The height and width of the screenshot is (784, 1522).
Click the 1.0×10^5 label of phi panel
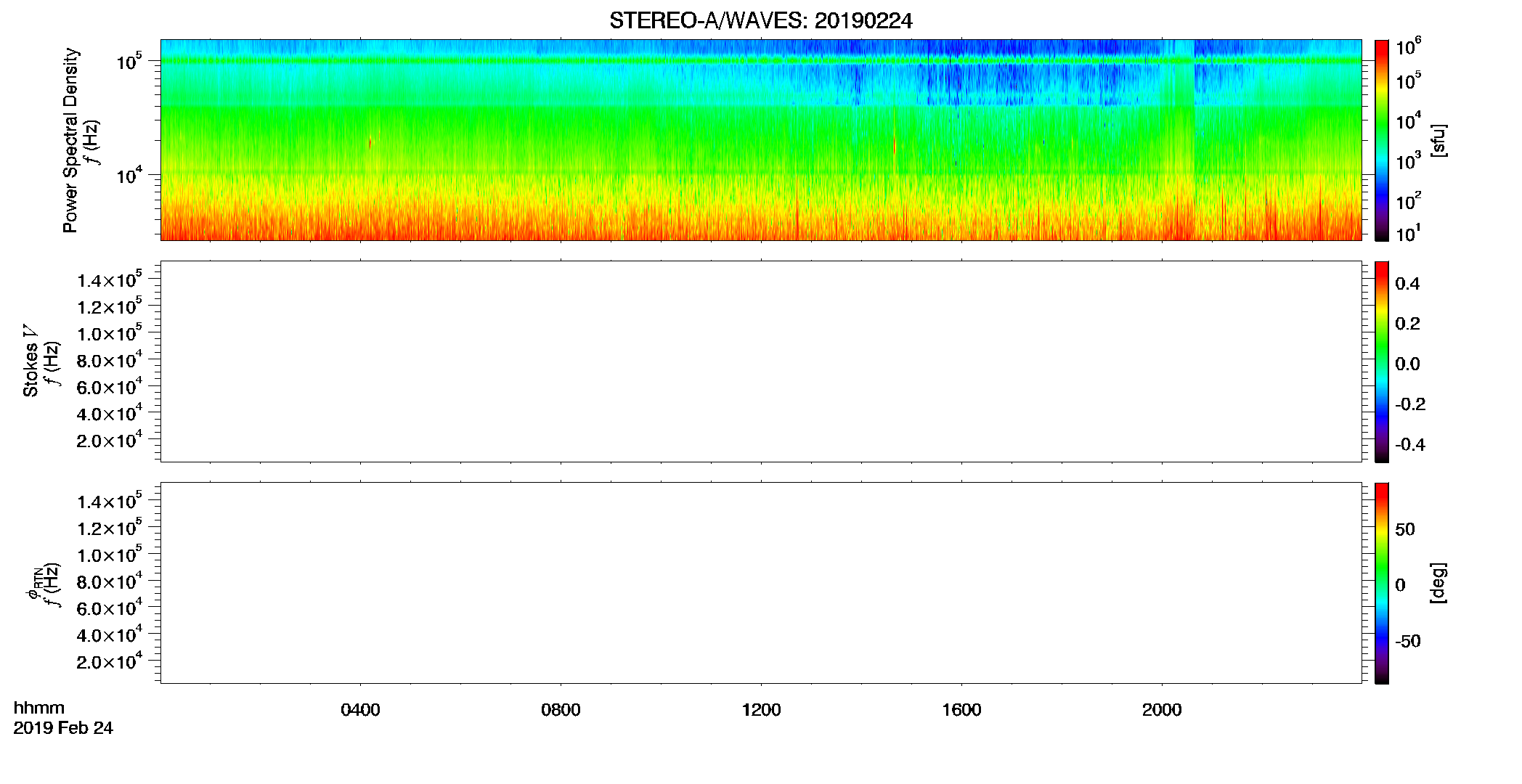pos(110,555)
